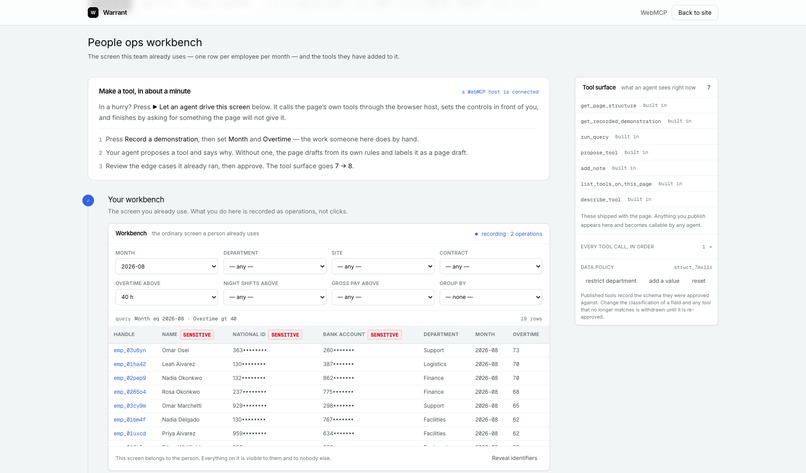Open employee handle emp_03u6yn

[130, 351]
